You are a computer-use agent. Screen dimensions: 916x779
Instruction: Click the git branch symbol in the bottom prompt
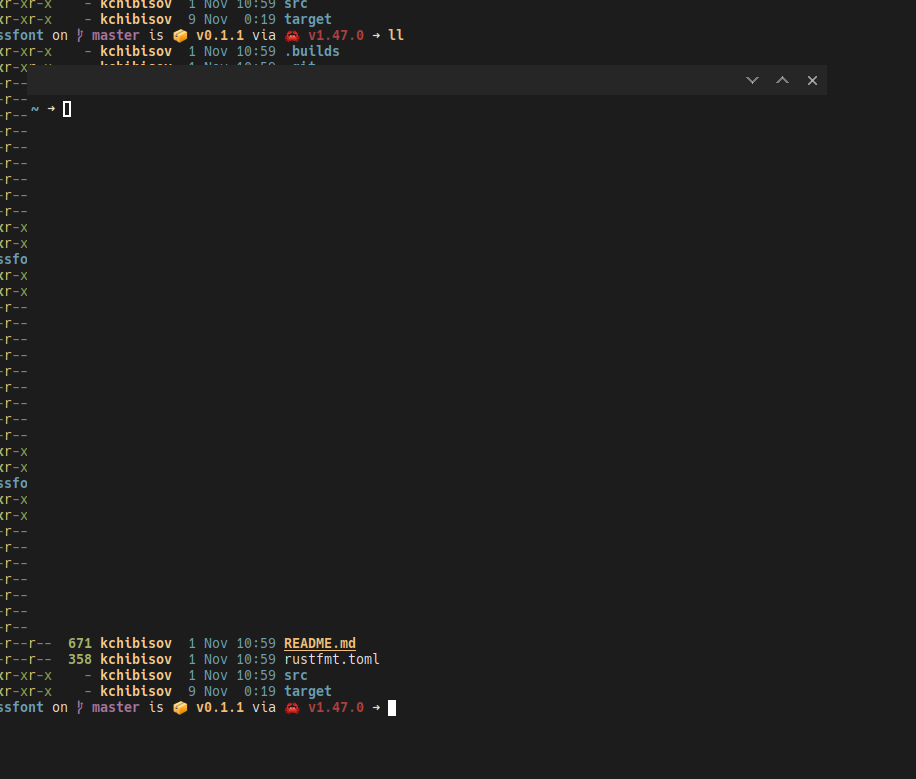coord(80,708)
